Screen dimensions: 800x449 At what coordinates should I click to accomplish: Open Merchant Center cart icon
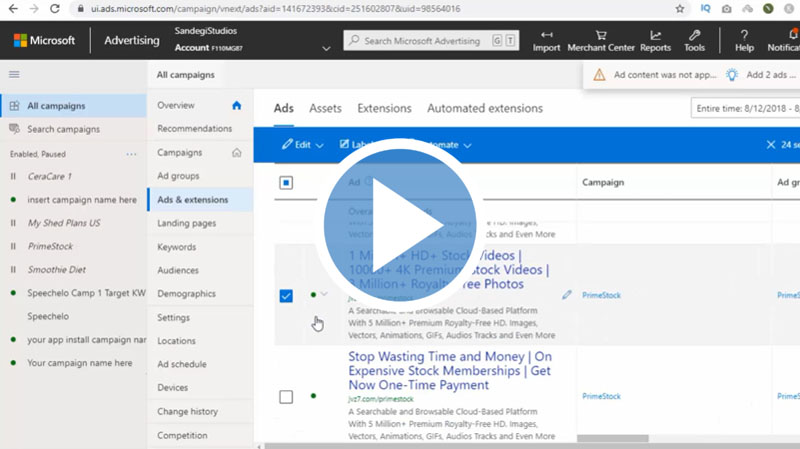coord(601,35)
